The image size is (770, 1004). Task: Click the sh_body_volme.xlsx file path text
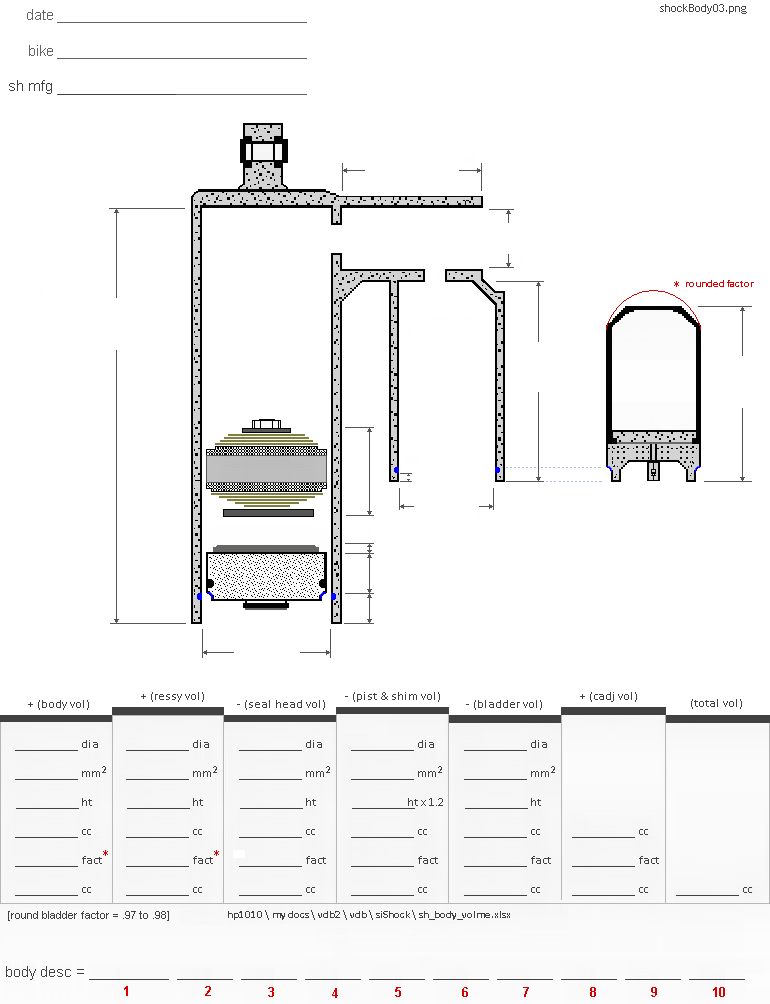point(369,914)
